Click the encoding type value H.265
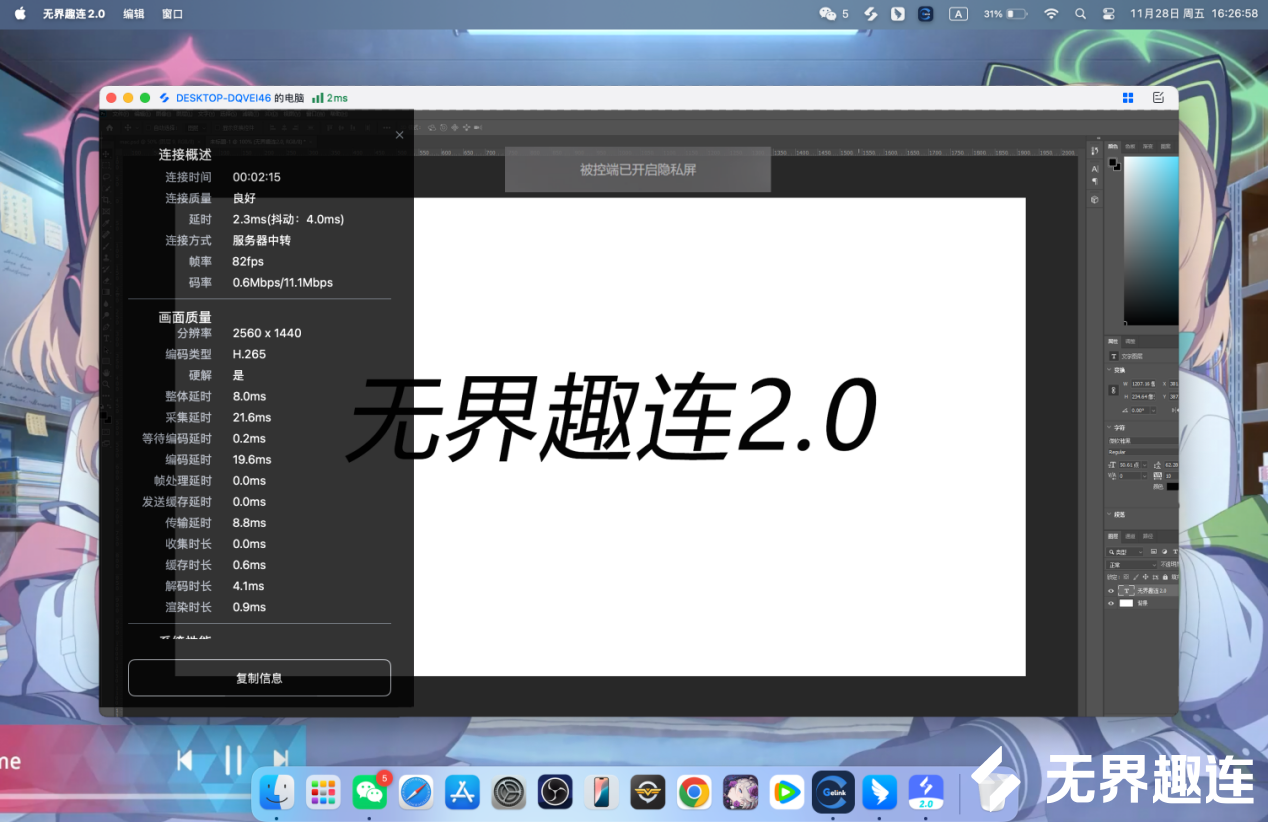 [x=249, y=354]
